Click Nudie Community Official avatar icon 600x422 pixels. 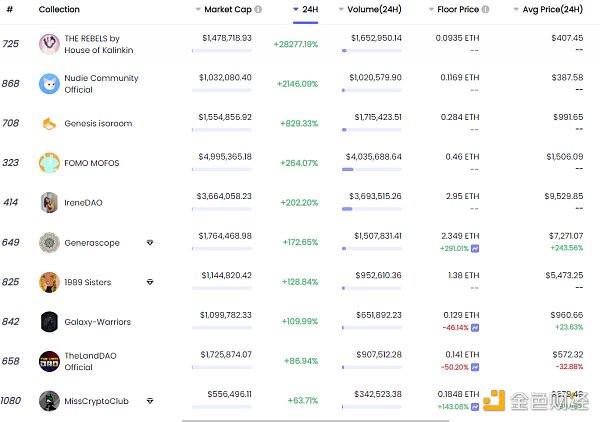click(x=49, y=83)
